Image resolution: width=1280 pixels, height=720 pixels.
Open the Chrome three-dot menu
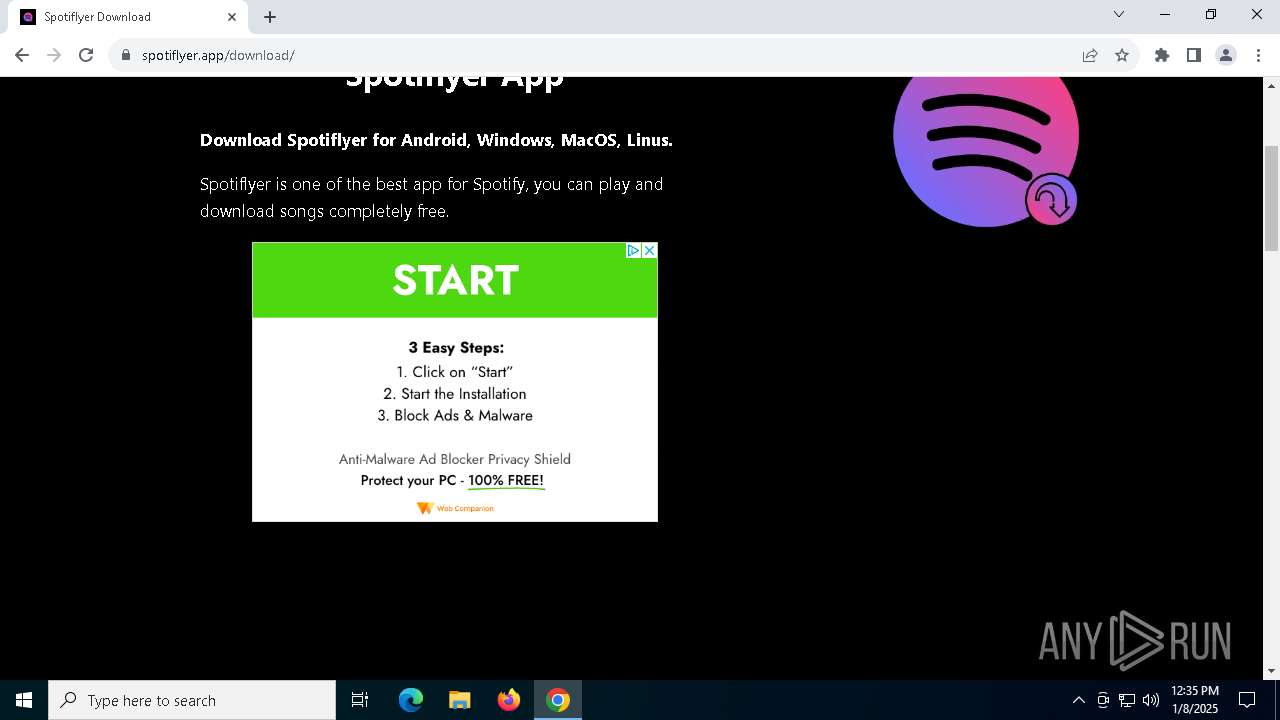tap(1258, 55)
